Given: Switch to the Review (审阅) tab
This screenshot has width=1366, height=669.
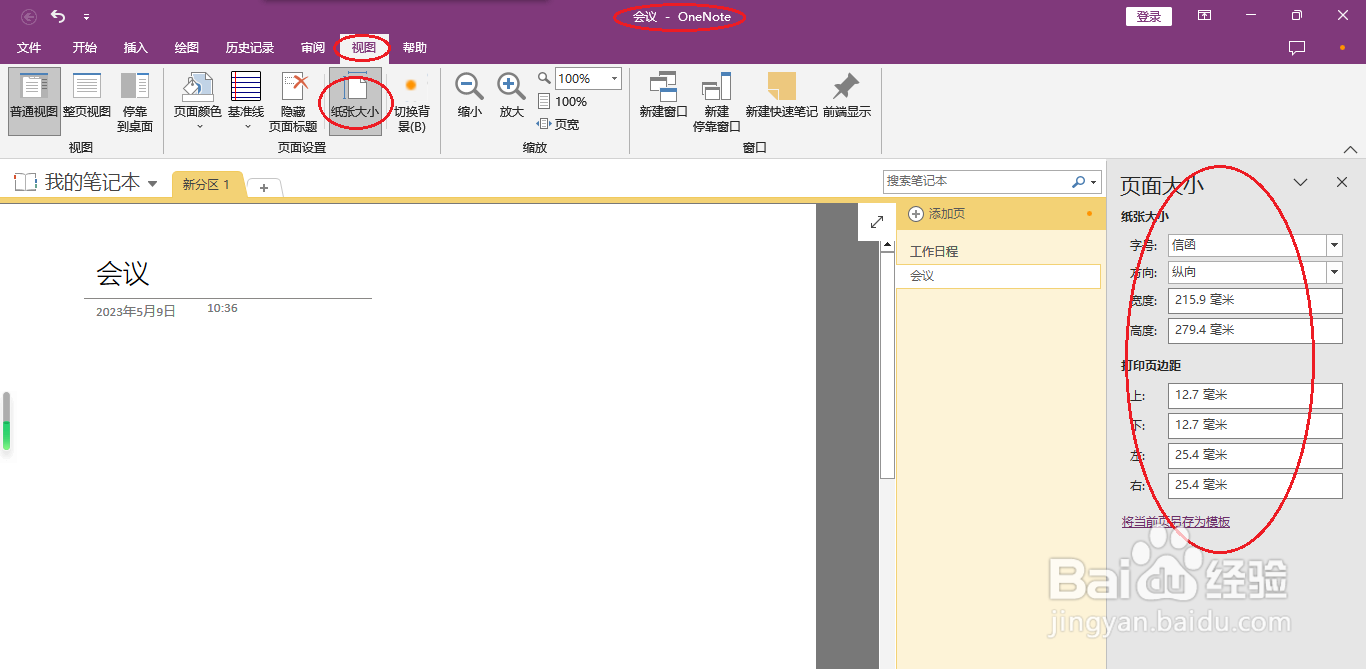Looking at the screenshot, I should point(313,47).
